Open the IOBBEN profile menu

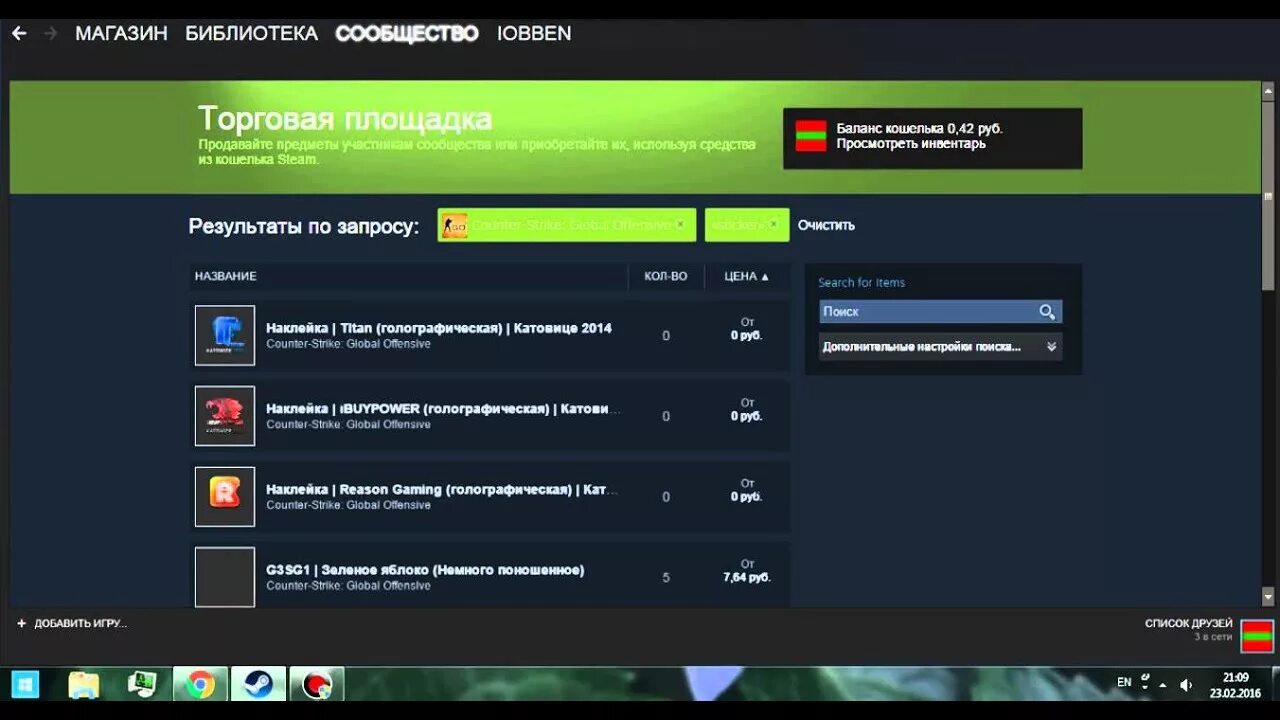(x=534, y=33)
